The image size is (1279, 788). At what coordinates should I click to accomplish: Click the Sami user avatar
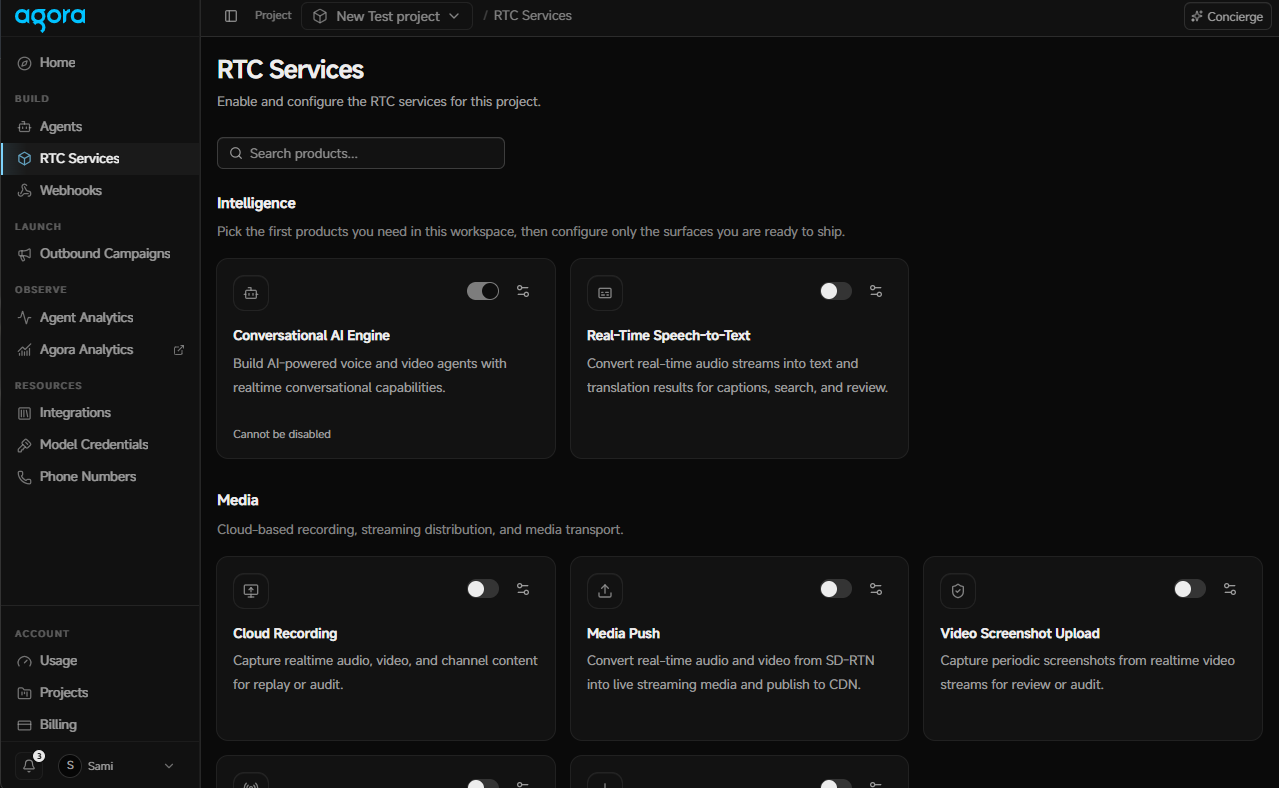pos(70,766)
